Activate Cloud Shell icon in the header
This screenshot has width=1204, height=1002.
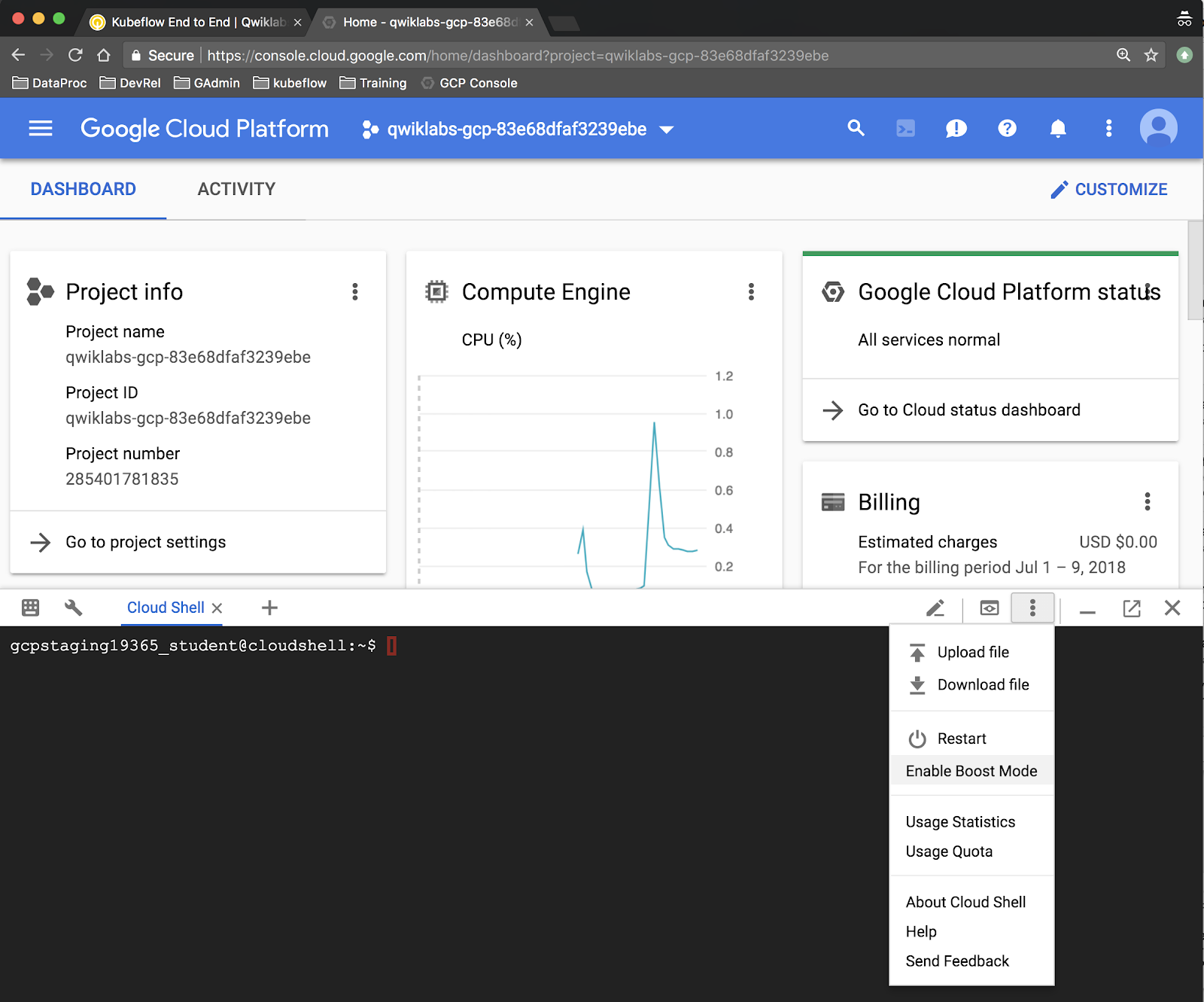906,129
